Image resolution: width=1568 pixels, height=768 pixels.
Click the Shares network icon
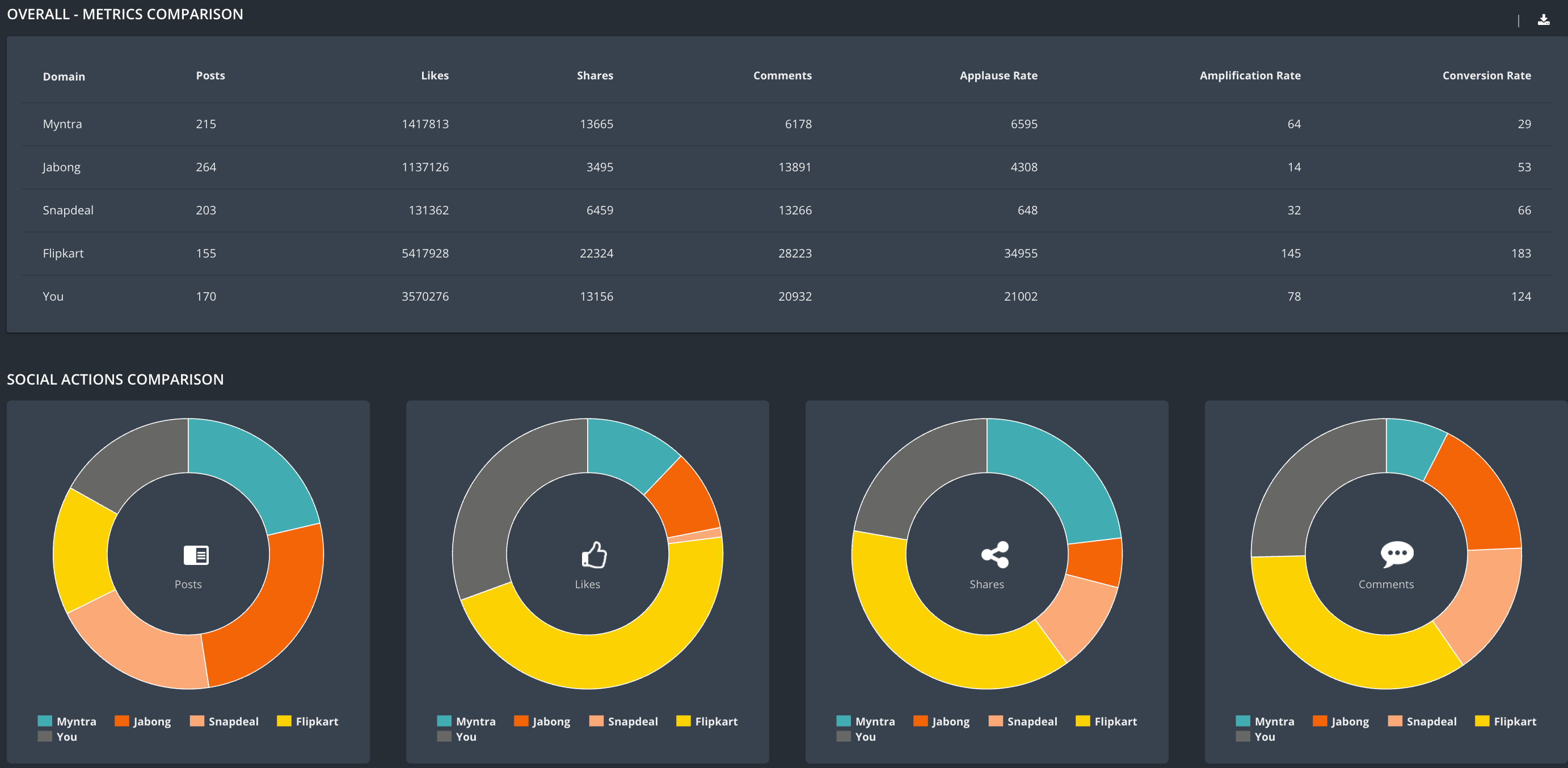point(994,554)
